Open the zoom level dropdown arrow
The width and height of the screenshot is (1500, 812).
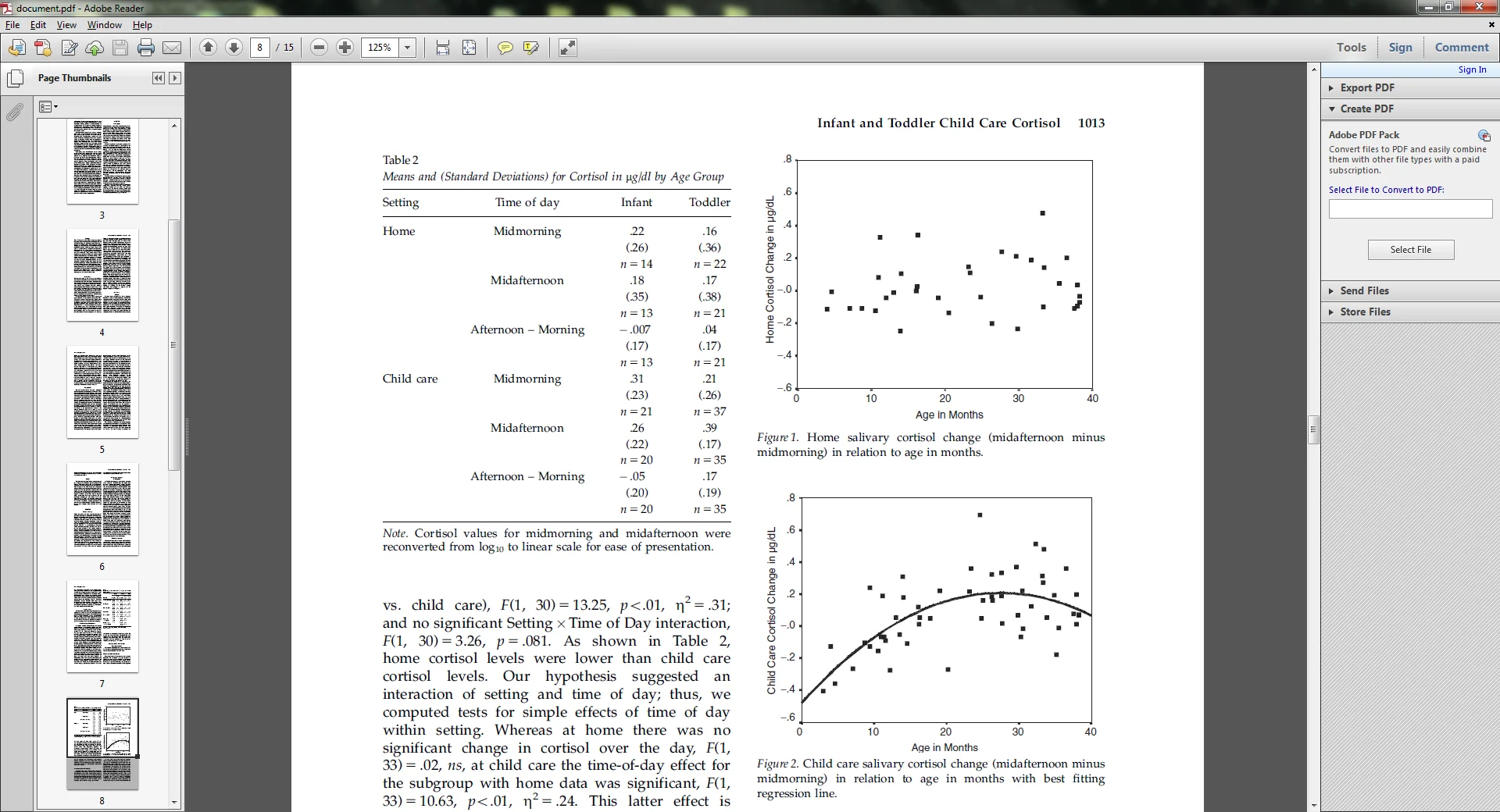407,48
